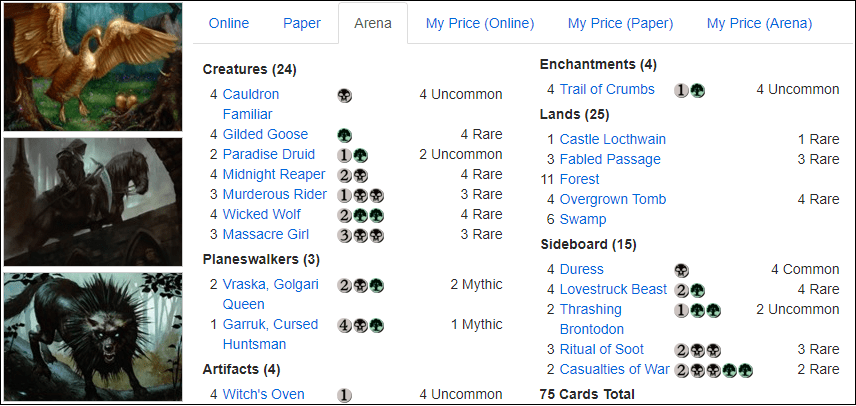Click the generic 3 mana symbol for Massacre Girl
The image size is (856, 406).
pos(345,235)
